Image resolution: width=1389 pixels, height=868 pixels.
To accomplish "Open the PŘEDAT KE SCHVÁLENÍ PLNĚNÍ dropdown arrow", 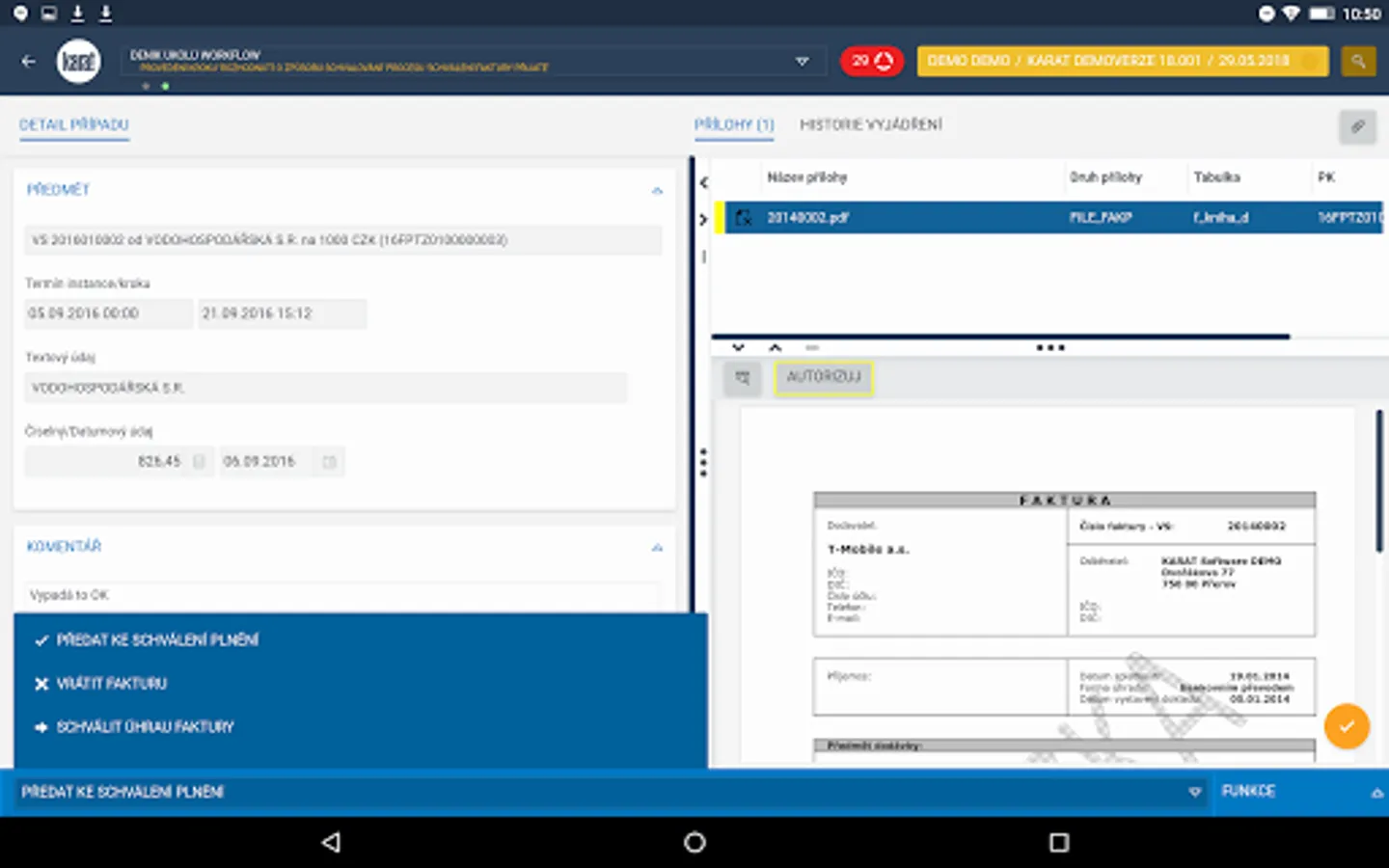I will pyautogui.click(x=1193, y=792).
